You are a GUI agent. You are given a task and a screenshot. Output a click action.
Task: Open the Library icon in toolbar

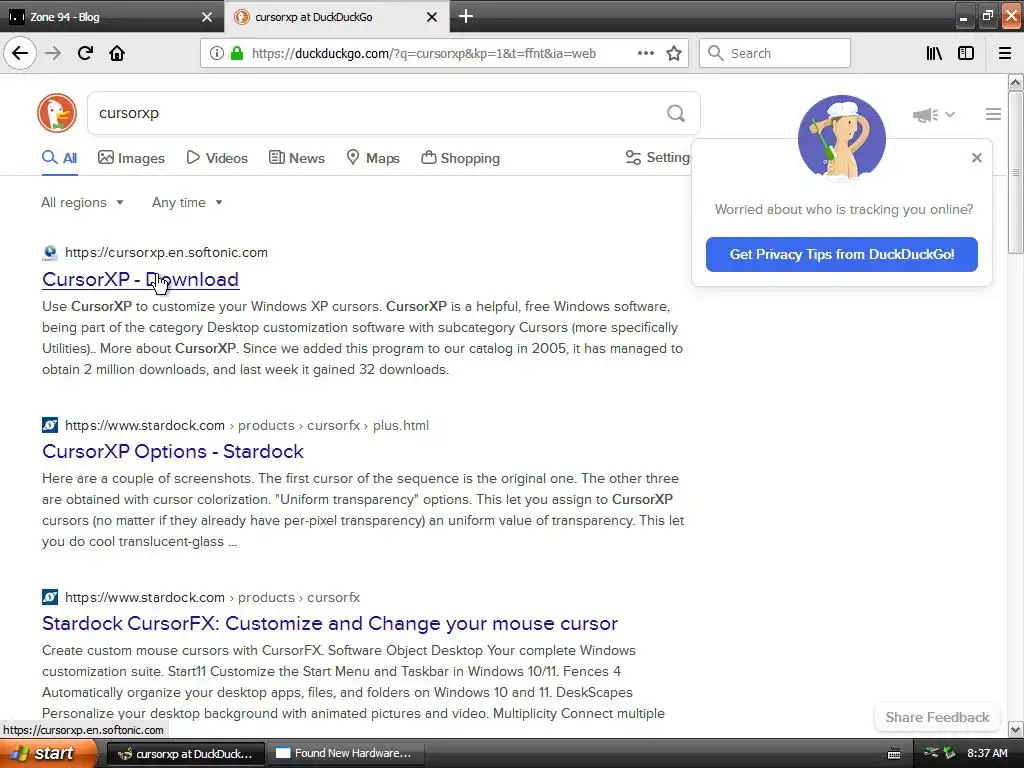pos(934,53)
